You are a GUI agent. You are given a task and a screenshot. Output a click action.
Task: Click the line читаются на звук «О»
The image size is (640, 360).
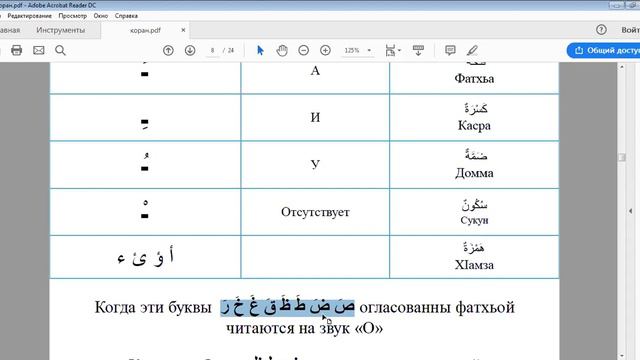(304, 328)
